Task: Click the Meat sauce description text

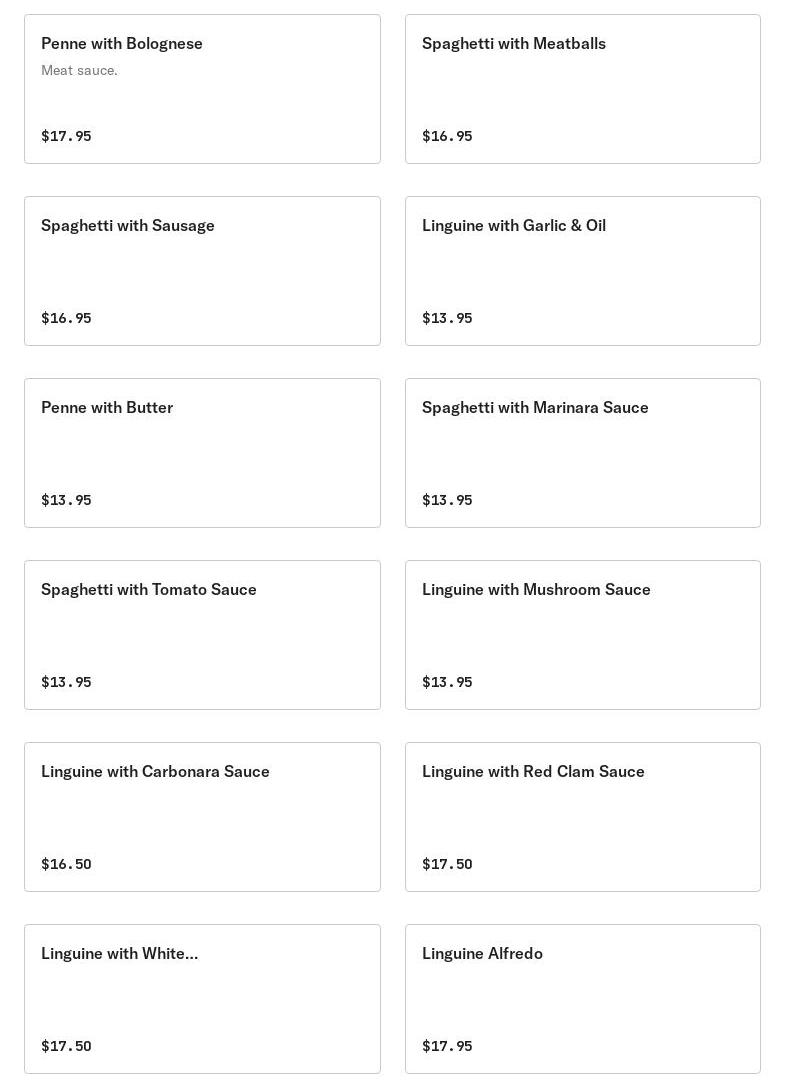Action: point(79,70)
